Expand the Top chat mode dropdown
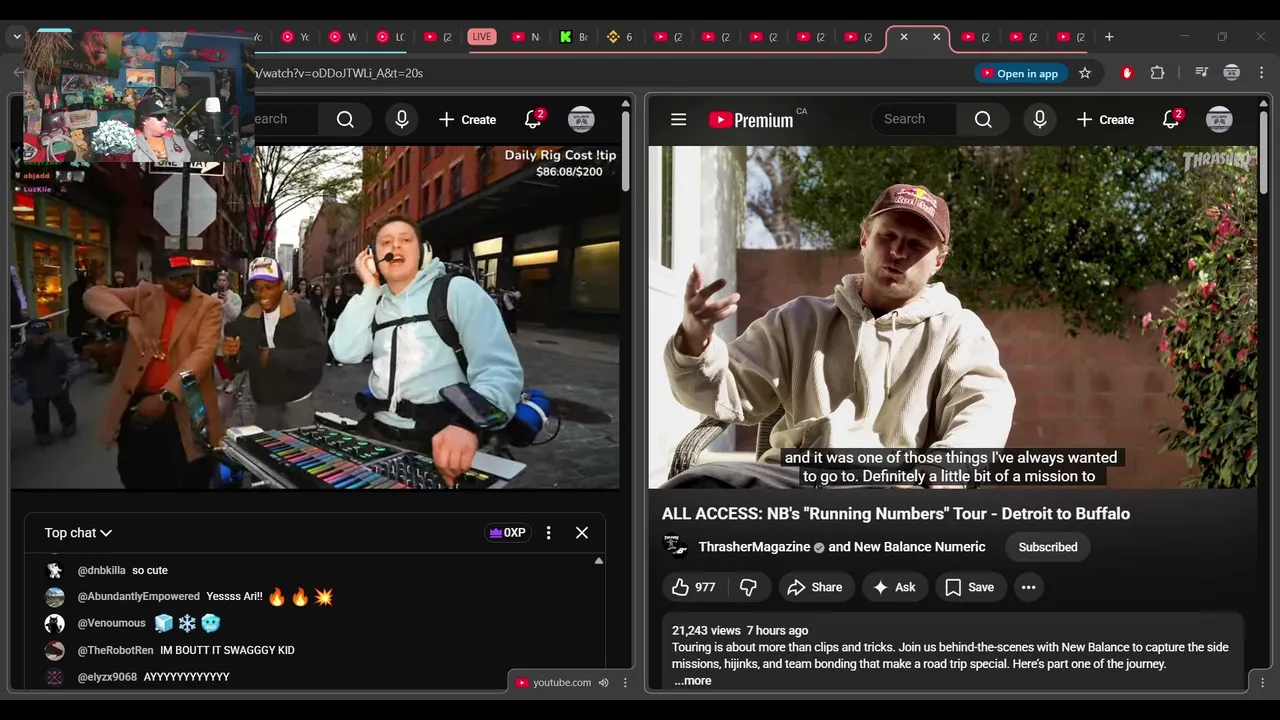Image resolution: width=1280 pixels, height=720 pixels. tap(78, 533)
